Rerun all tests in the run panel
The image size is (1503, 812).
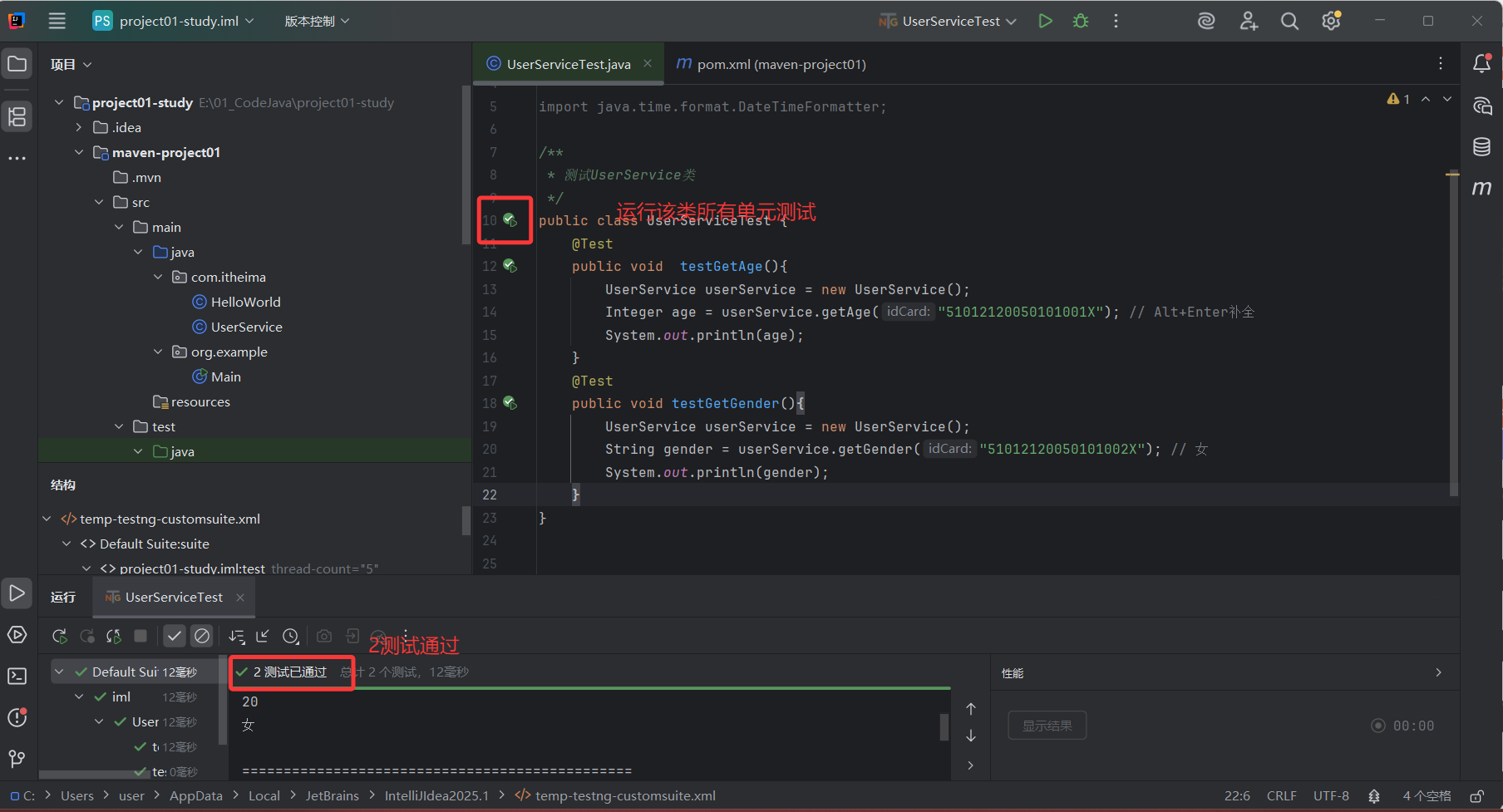(59, 636)
